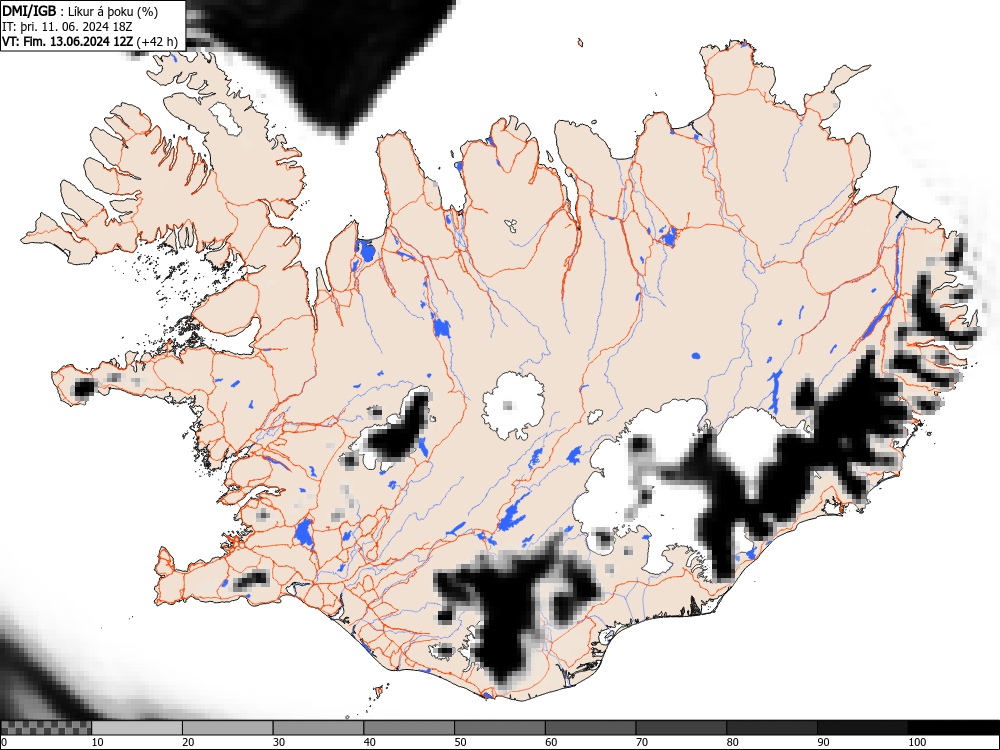The height and width of the screenshot is (750, 1000).
Task: Click the 'DMI/IGB : Líkur á þoku (%)' title
Action: pos(80,11)
